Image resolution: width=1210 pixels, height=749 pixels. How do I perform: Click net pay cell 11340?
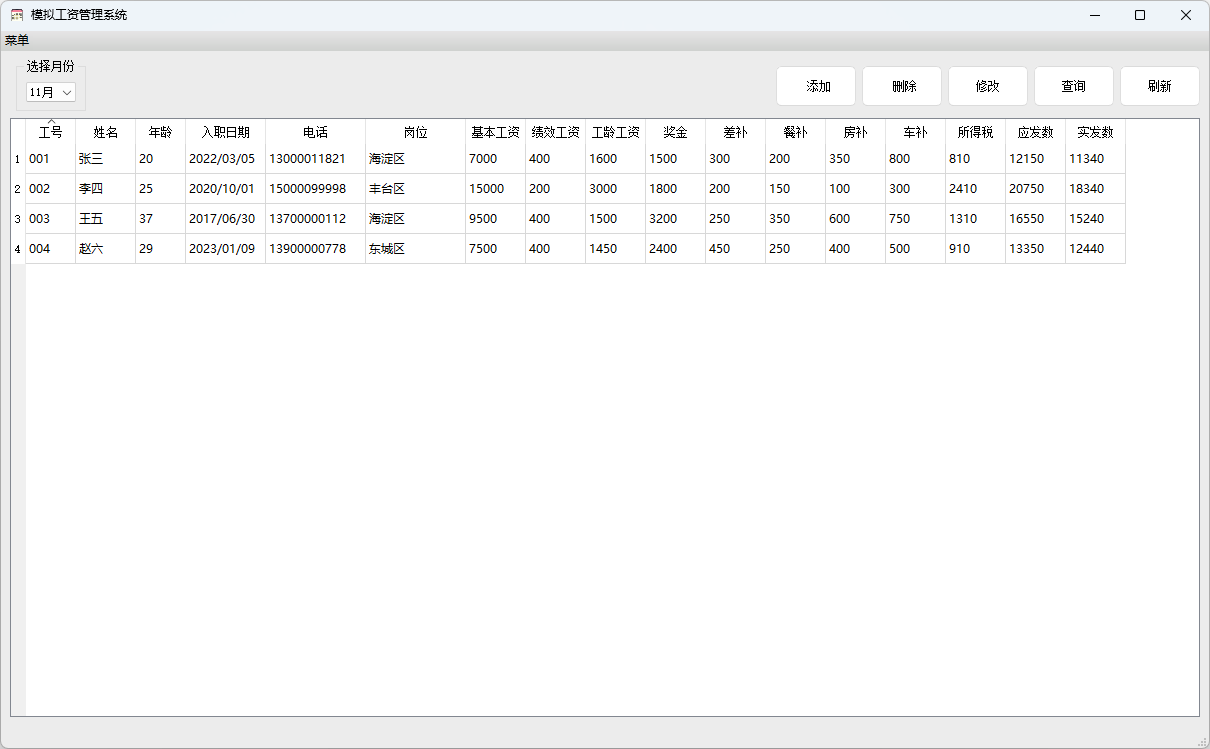tap(1096, 159)
